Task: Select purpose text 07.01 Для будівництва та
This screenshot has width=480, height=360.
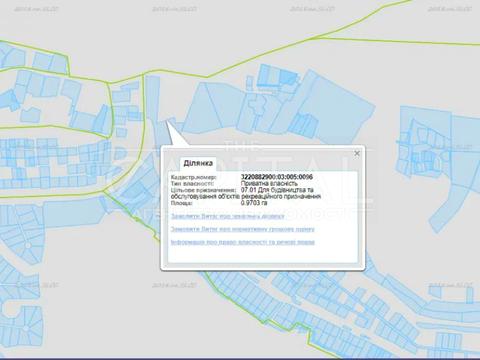Action: click(277, 190)
